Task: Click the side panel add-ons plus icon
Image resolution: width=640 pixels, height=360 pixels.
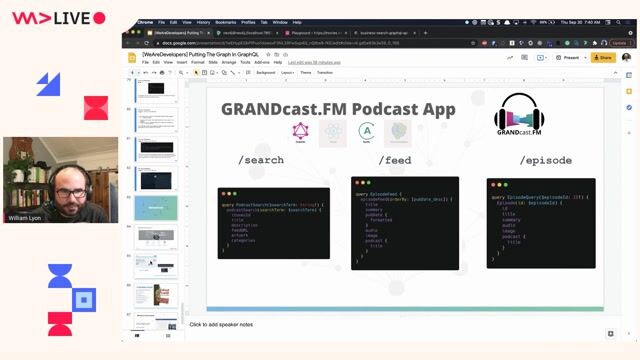Action: 629,133
